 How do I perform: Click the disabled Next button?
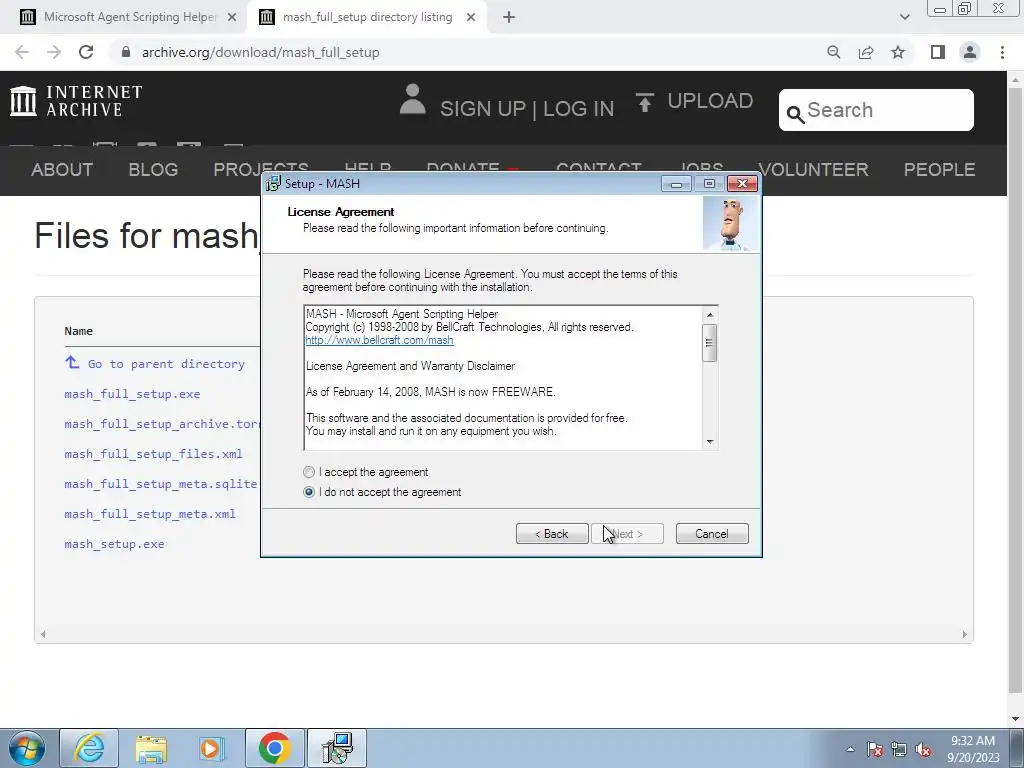[627, 534]
